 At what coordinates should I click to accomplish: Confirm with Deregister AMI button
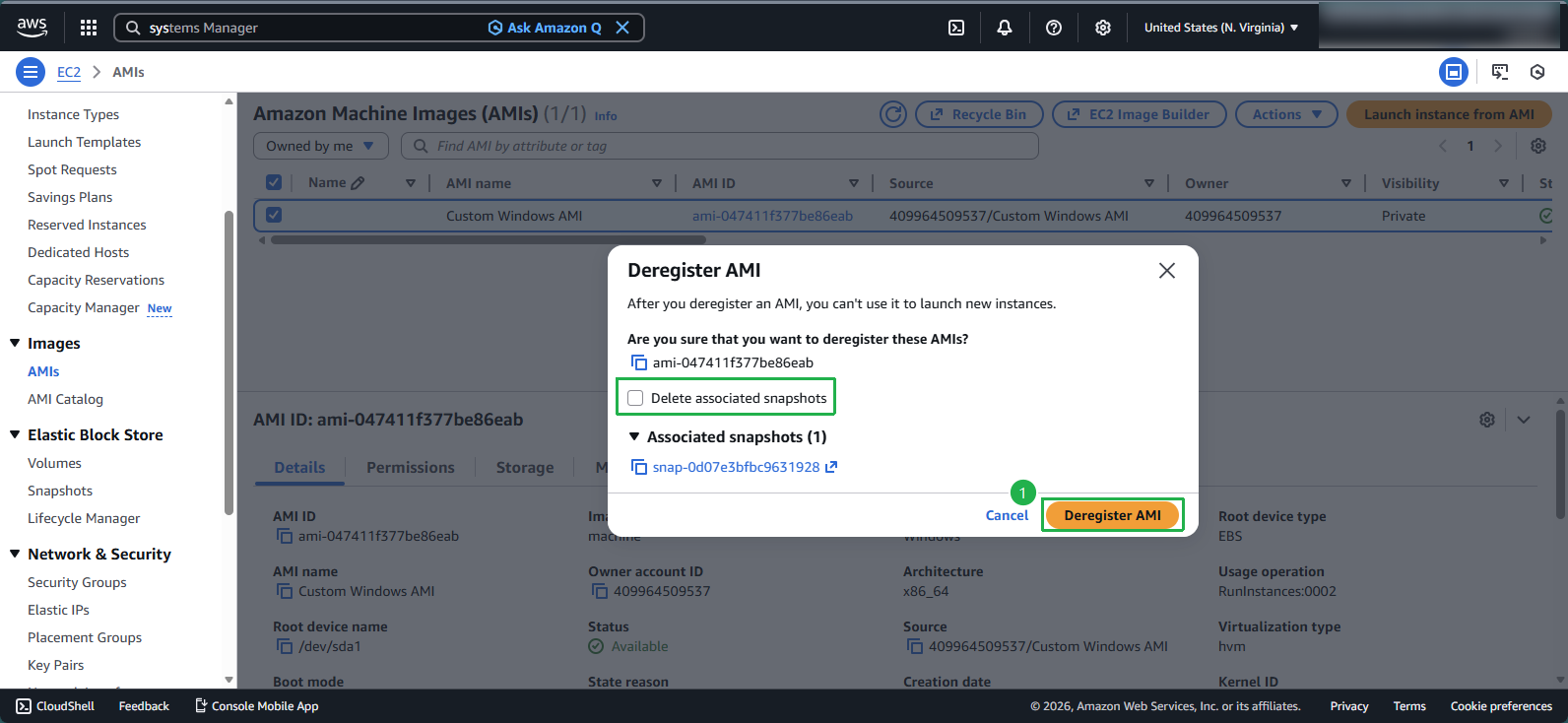[x=1112, y=515]
